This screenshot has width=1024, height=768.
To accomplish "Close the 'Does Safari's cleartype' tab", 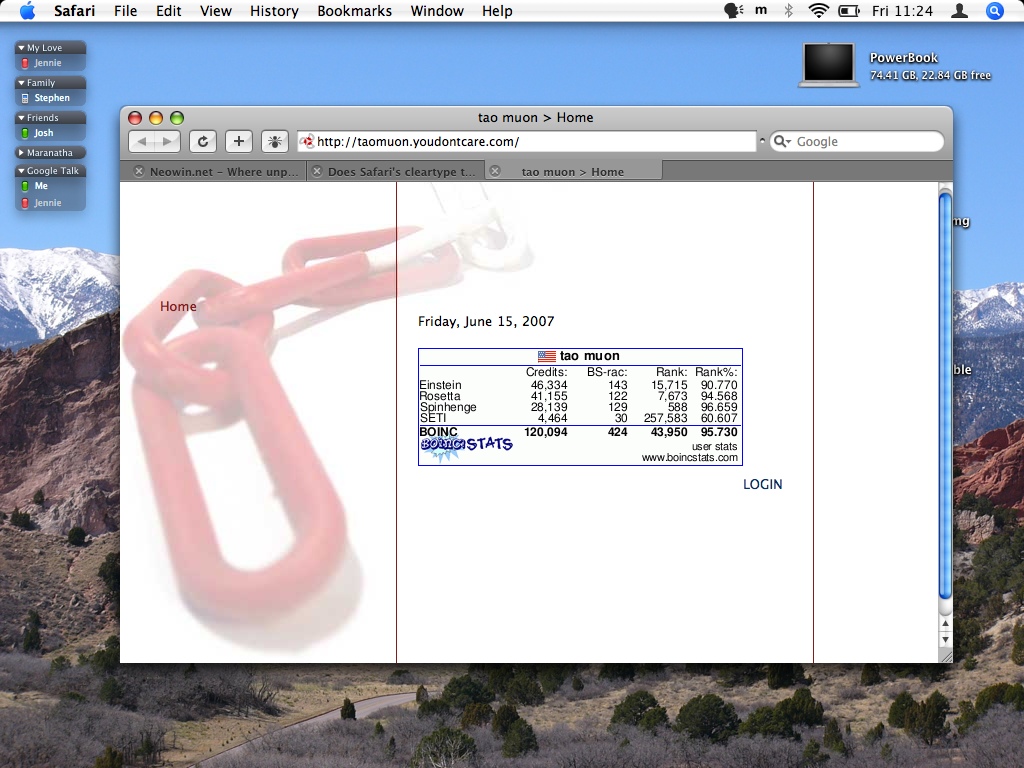I will [317, 171].
